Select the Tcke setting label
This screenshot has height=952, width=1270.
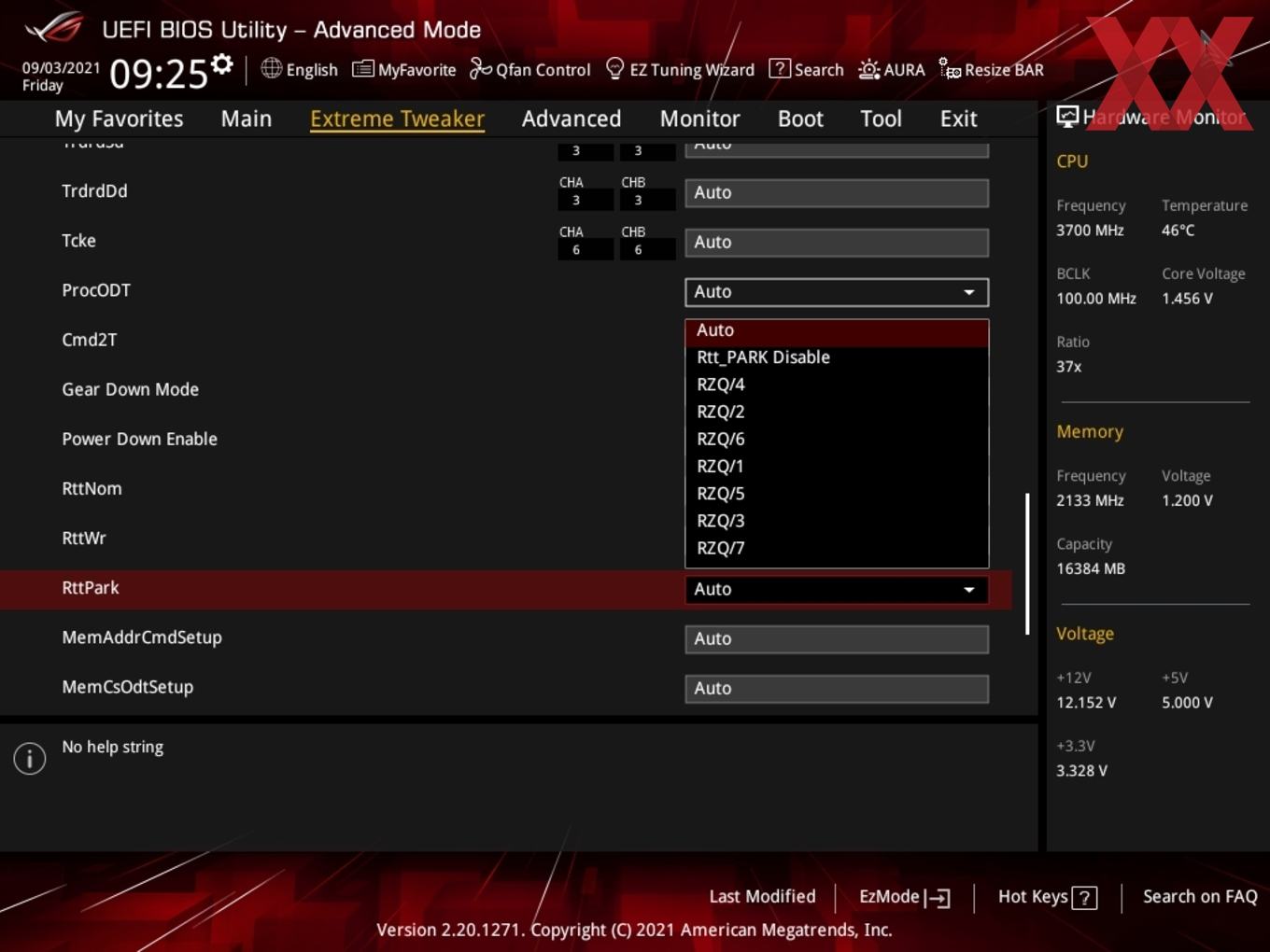pyautogui.click(x=78, y=241)
